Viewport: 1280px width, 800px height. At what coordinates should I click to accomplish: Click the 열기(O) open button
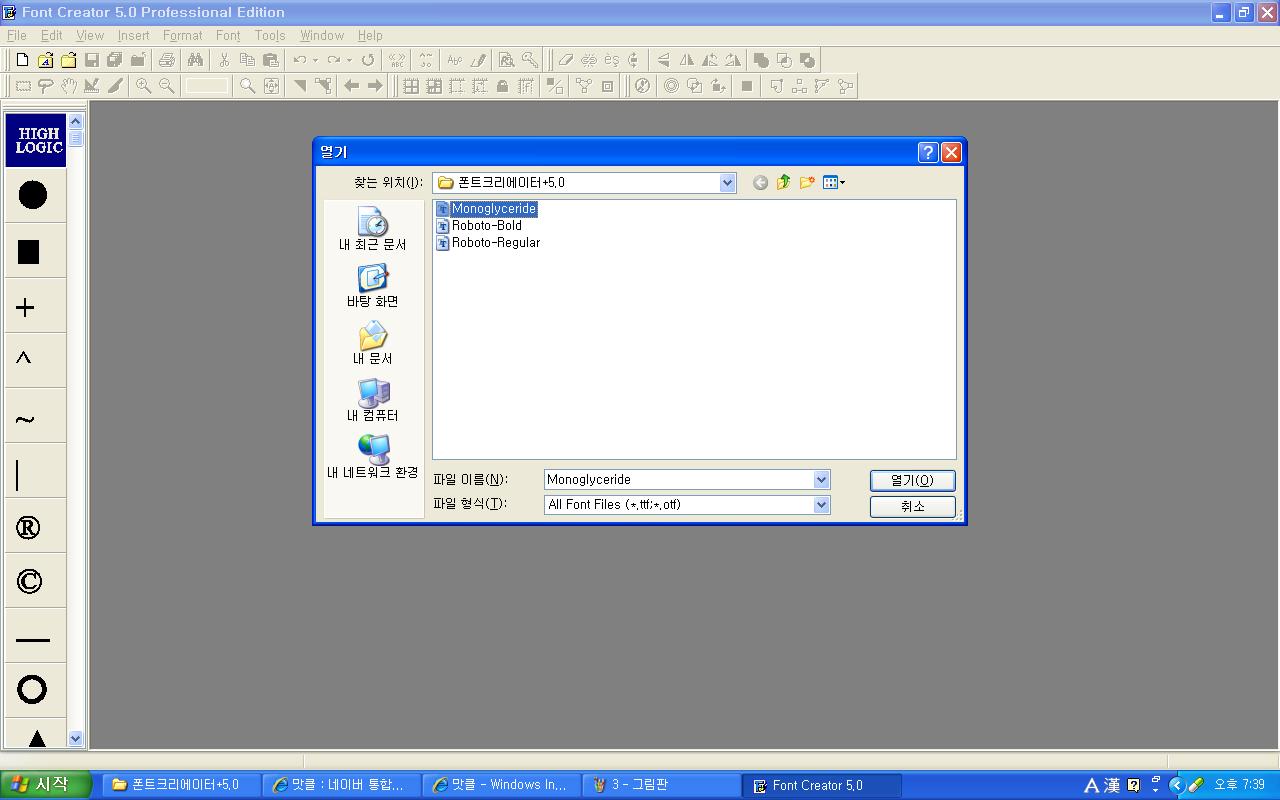(912, 480)
